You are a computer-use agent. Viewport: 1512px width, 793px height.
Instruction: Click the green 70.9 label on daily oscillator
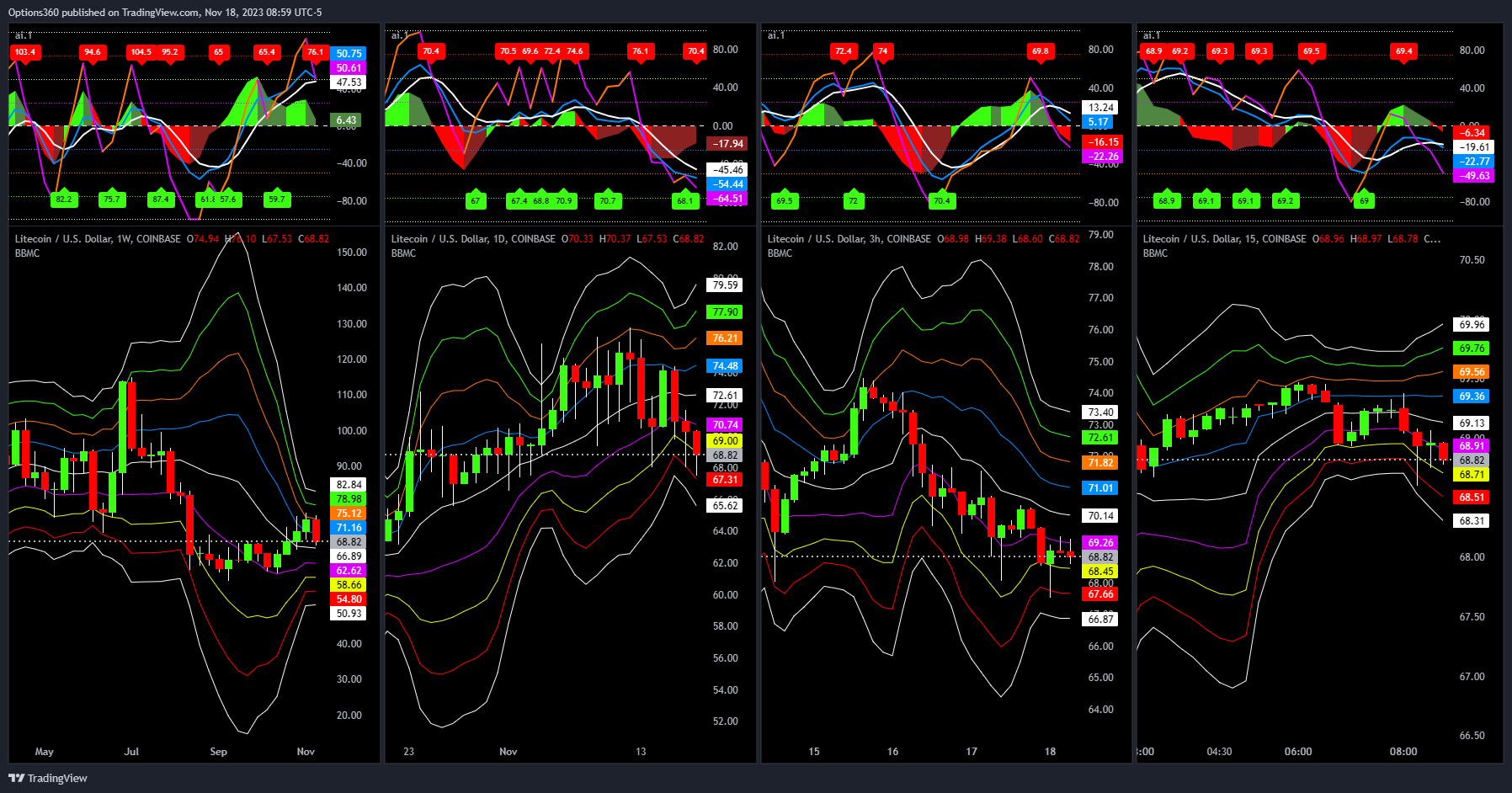[563, 200]
